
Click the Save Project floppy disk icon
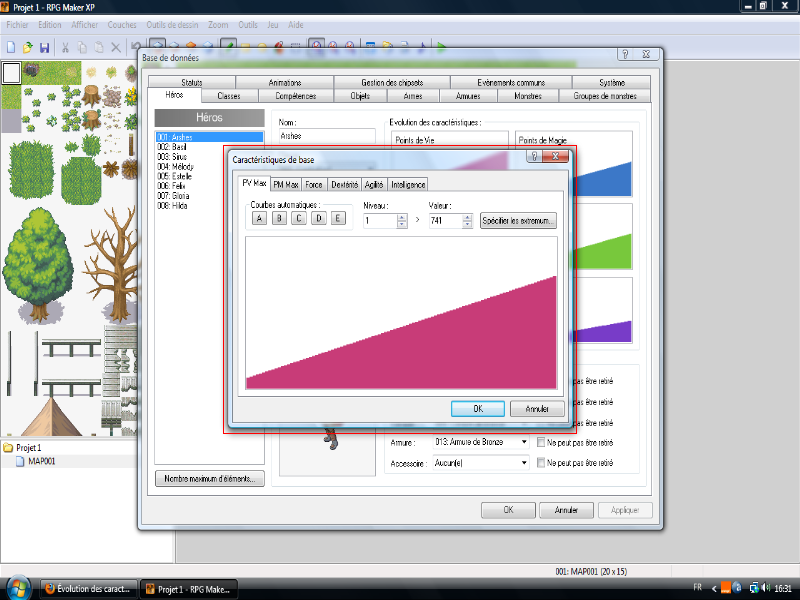point(44,46)
